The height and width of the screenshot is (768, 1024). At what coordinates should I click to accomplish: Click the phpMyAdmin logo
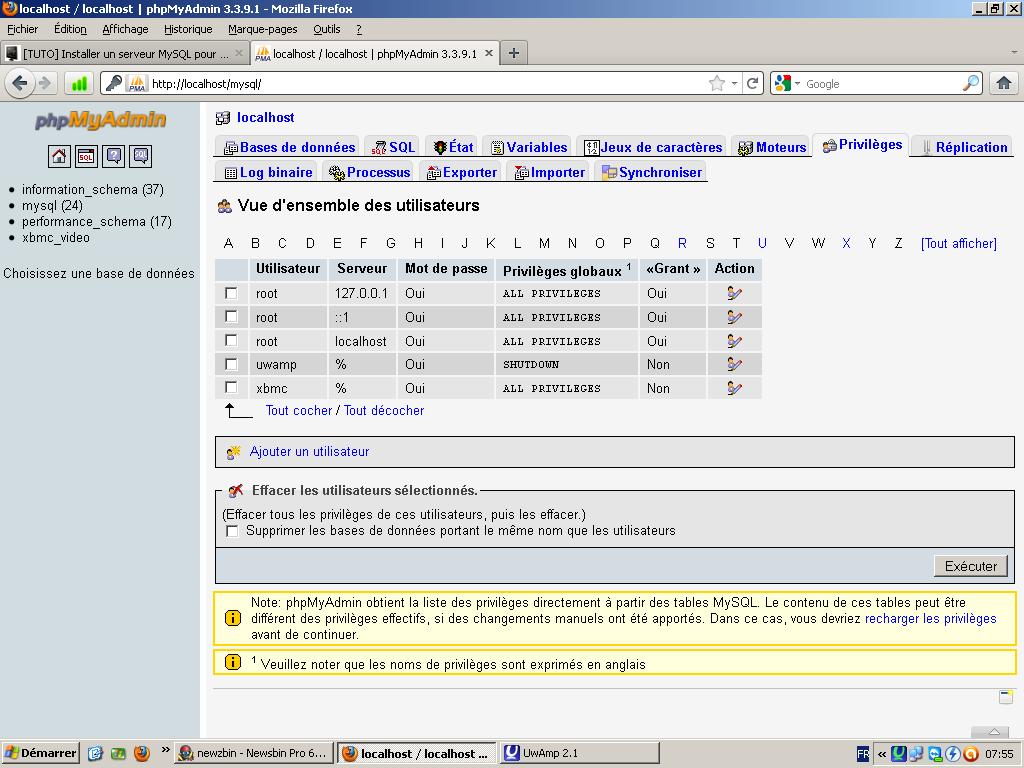(x=101, y=120)
